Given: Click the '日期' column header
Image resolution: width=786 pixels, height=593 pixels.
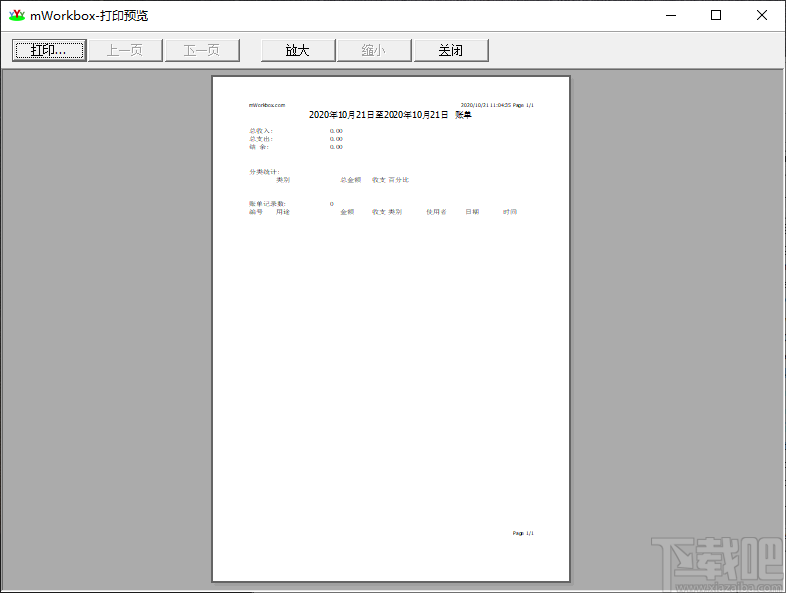Looking at the screenshot, I should coord(472,212).
